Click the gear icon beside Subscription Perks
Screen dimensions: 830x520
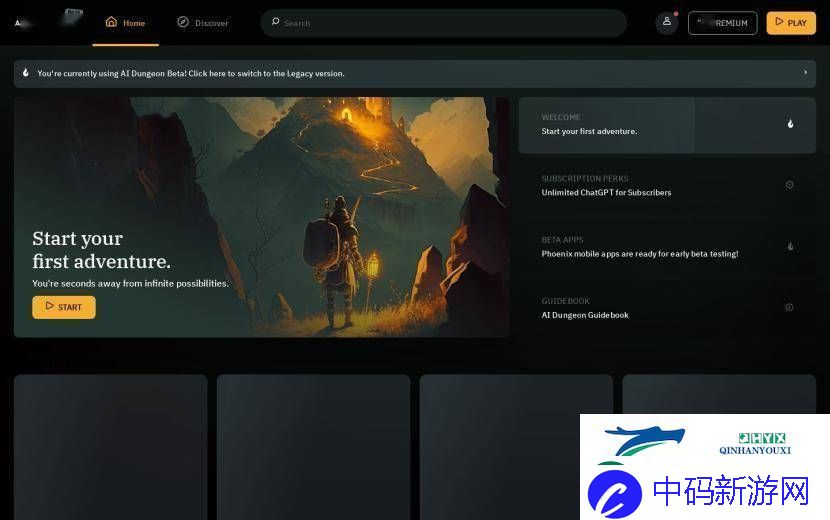pyautogui.click(x=789, y=185)
